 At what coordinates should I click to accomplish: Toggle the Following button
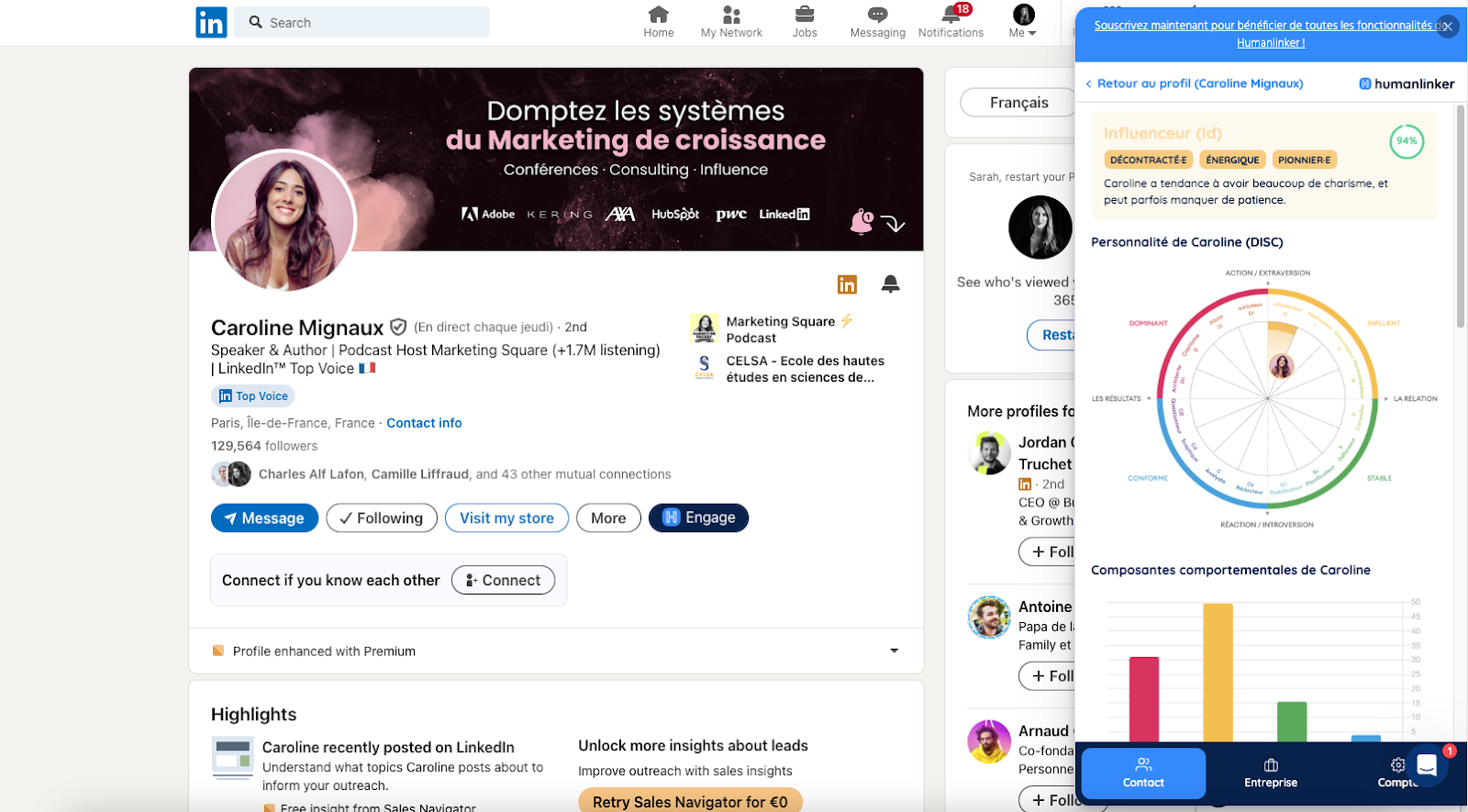click(382, 518)
